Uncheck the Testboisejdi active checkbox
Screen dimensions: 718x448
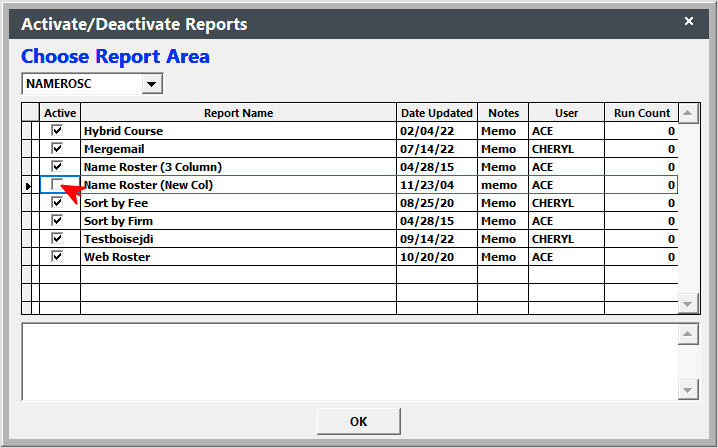[57, 239]
